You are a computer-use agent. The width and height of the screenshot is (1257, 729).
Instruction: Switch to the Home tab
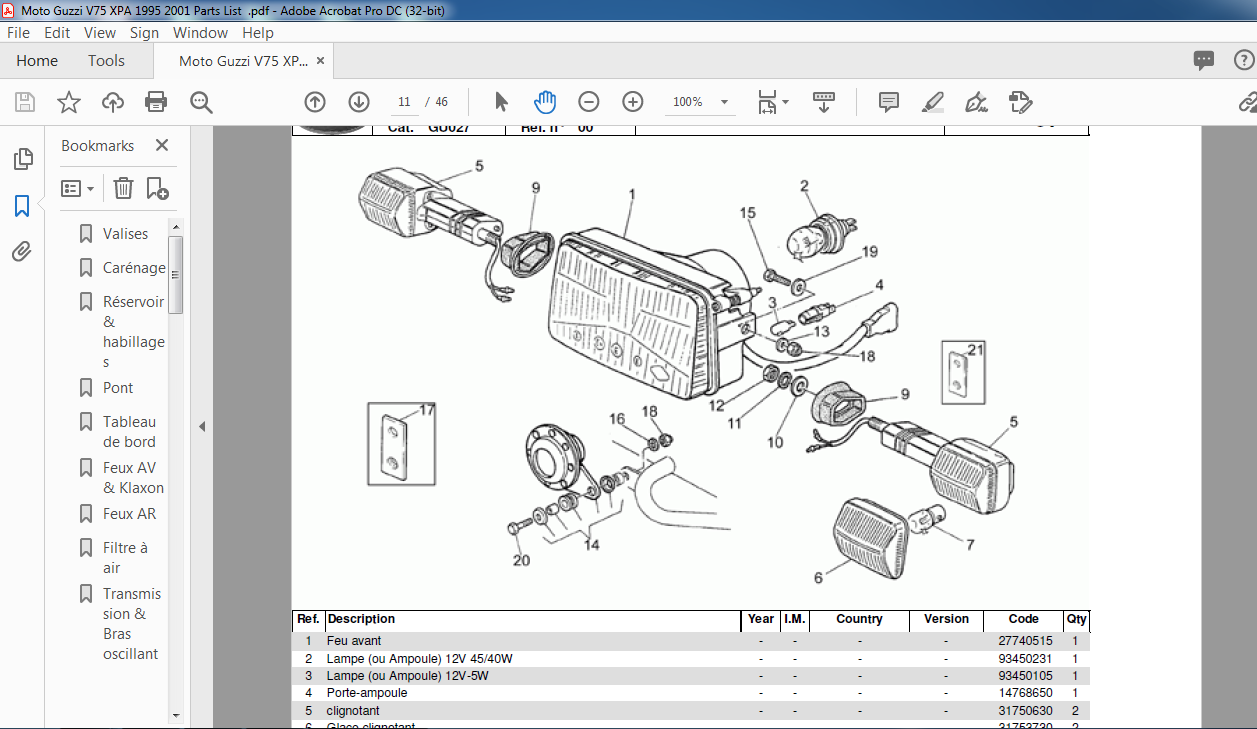[37, 61]
